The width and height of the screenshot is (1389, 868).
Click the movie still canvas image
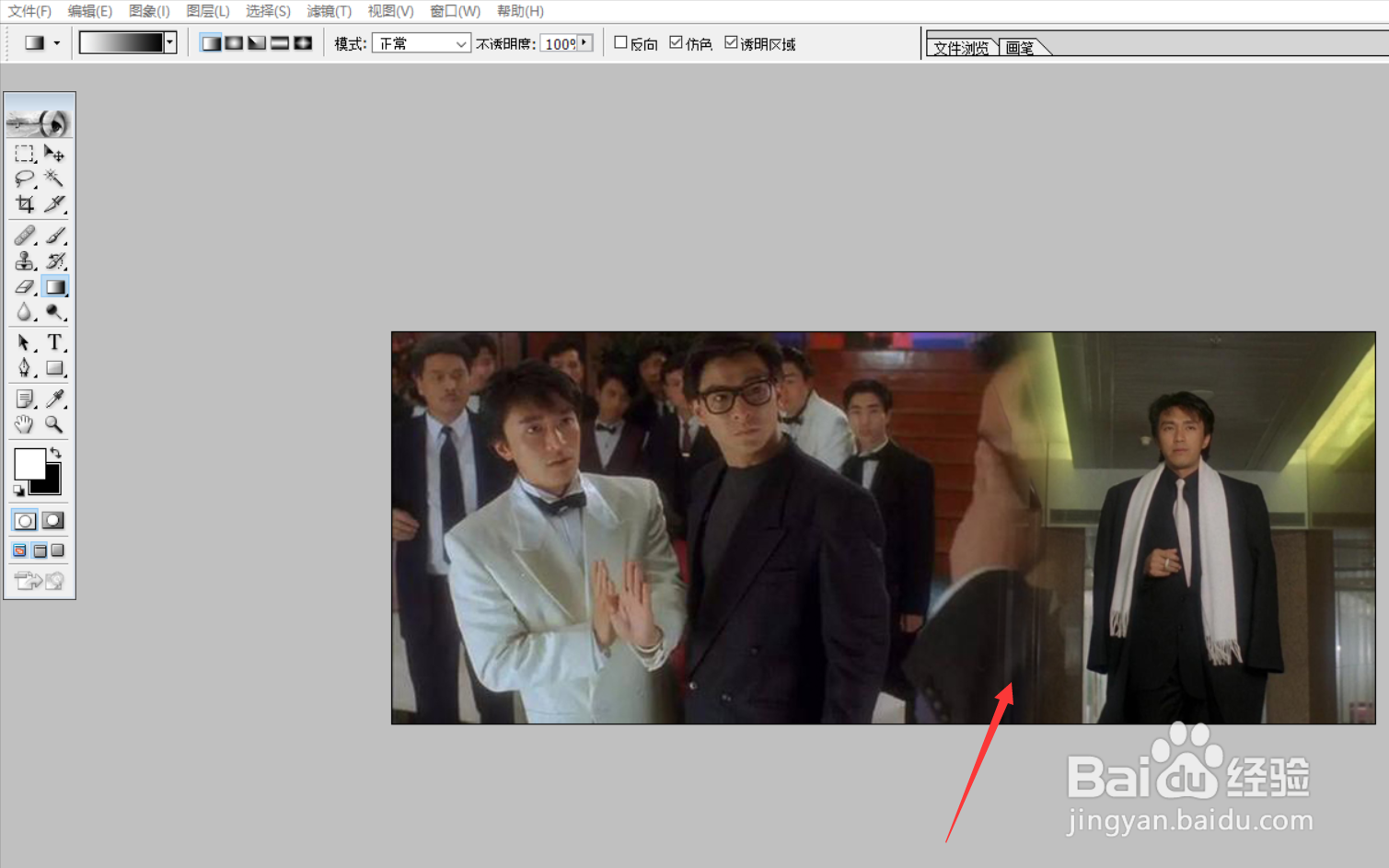pyautogui.click(x=884, y=527)
